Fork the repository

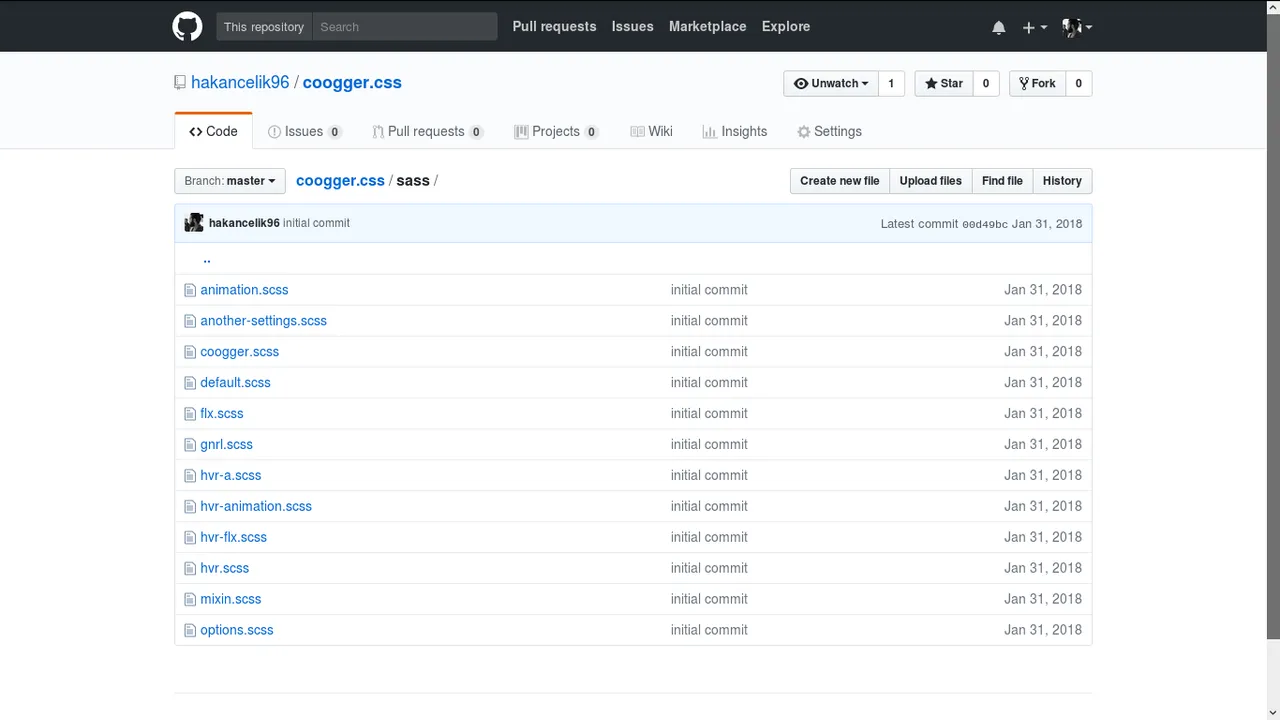coord(1037,83)
